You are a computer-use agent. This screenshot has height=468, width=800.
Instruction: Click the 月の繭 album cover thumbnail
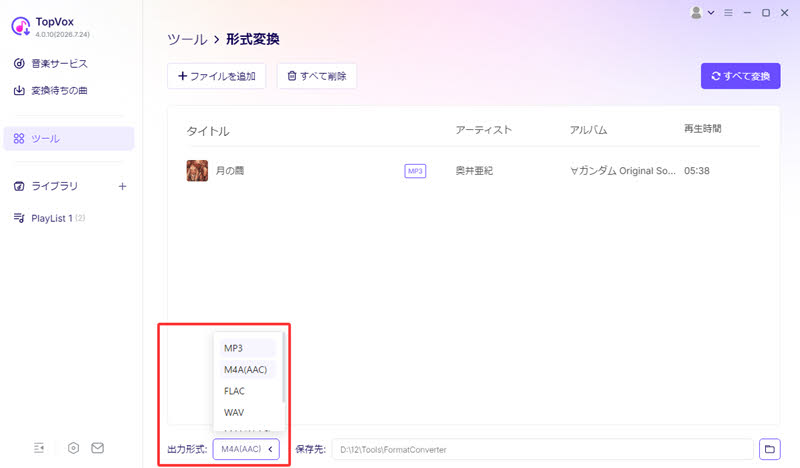pos(197,170)
